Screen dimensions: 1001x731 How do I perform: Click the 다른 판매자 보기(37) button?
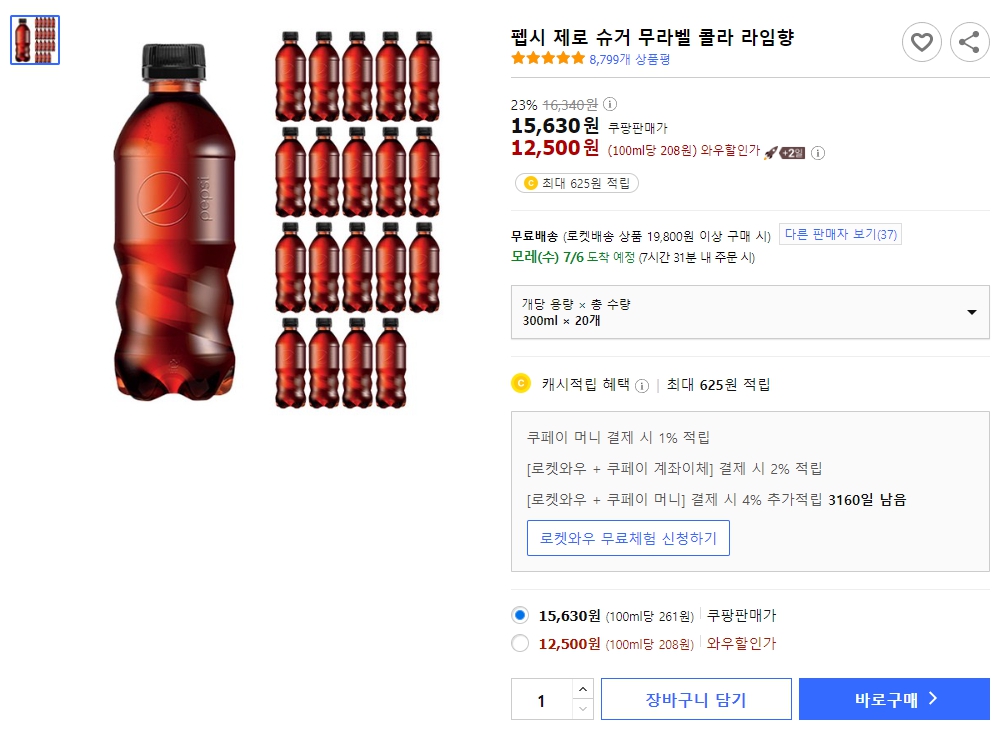click(838, 234)
